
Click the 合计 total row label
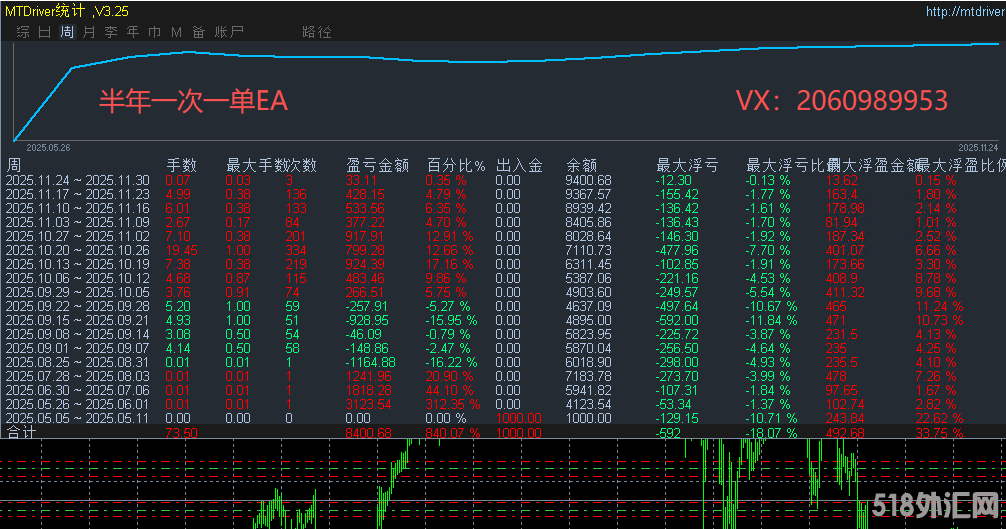21,433
